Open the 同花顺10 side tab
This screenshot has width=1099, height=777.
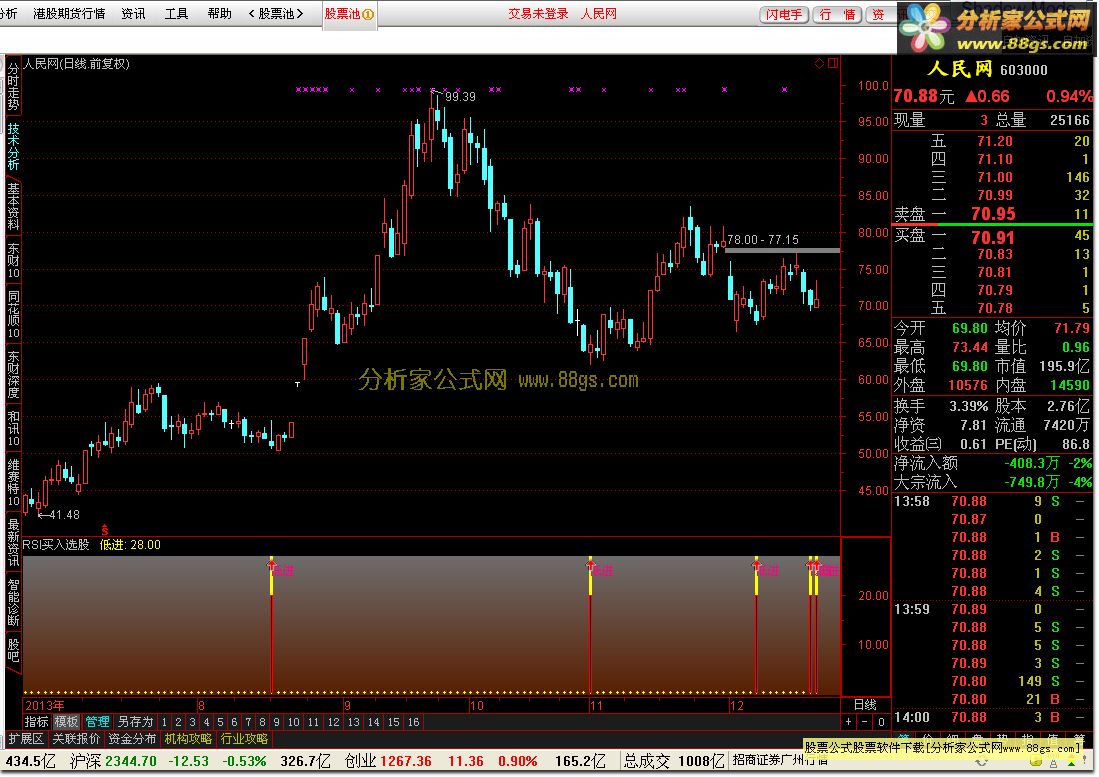13,315
